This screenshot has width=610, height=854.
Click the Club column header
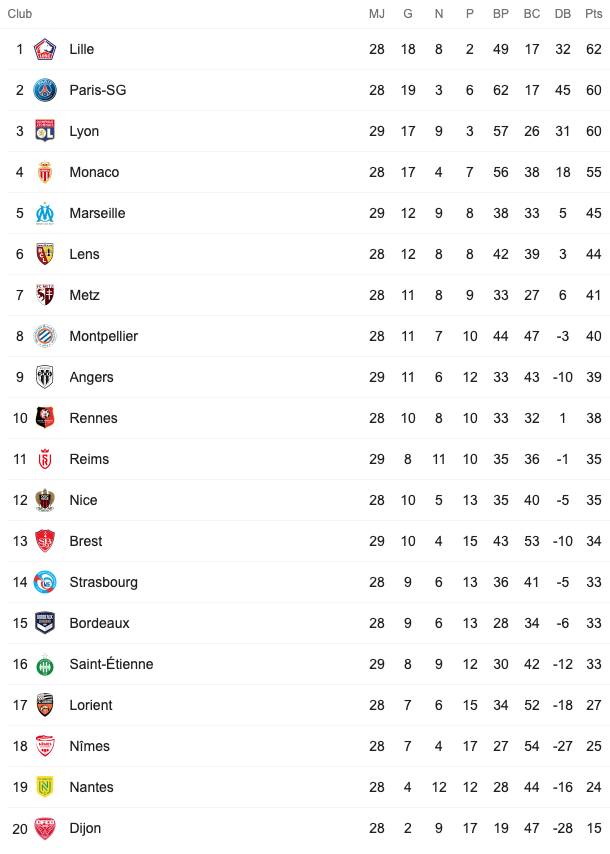pos(20,14)
